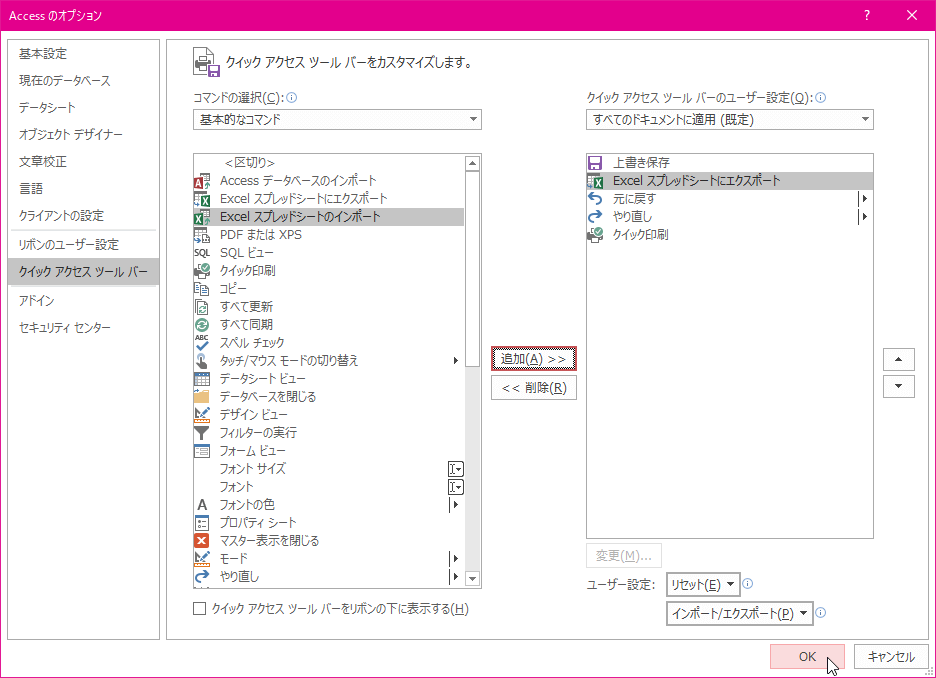Select やり直し in left command list
This screenshot has width=936, height=678.
click(x=328, y=577)
